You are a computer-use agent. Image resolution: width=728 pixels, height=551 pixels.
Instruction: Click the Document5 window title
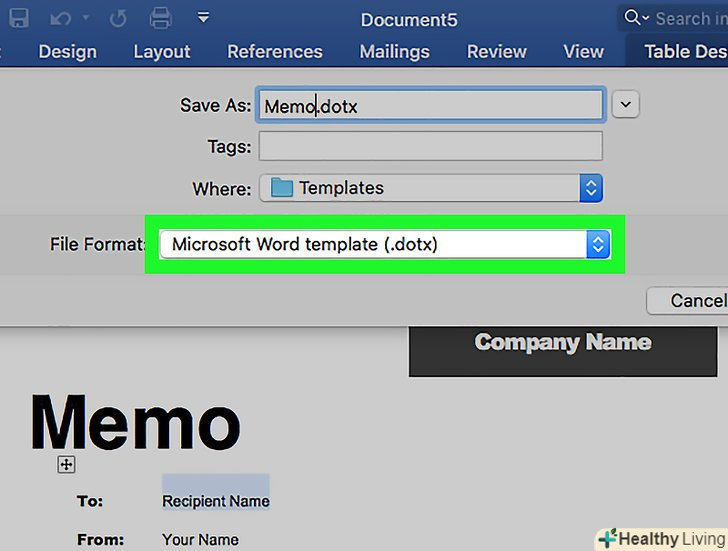(x=409, y=20)
